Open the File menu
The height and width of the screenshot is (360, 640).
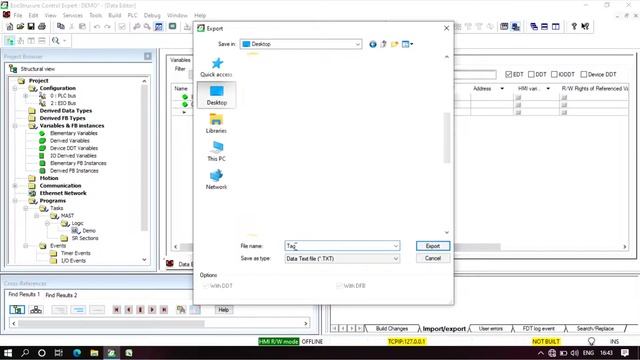click(x=18, y=16)
